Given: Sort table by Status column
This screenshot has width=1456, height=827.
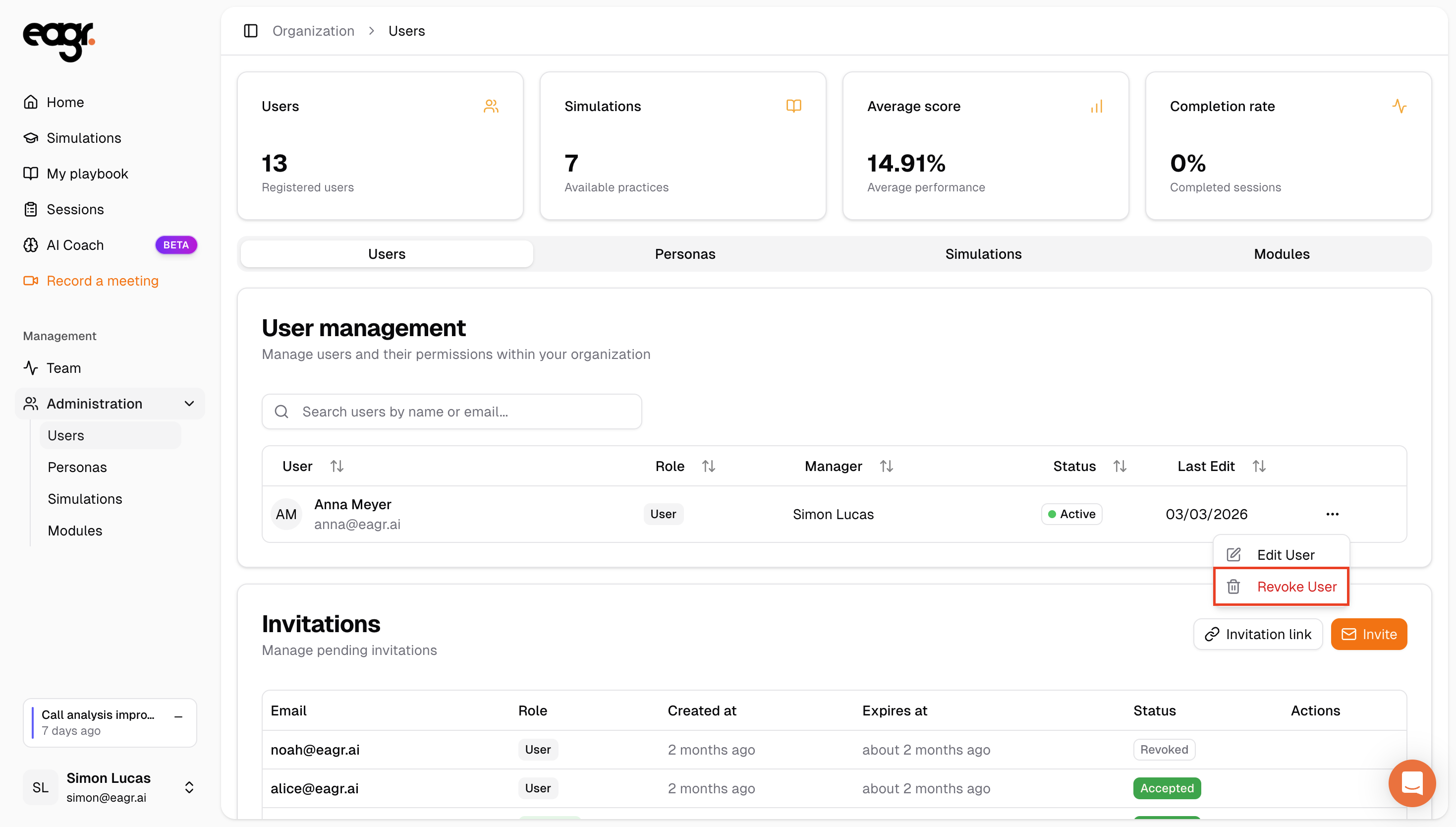Looking at the screenshot, I should coord(1120,467).
